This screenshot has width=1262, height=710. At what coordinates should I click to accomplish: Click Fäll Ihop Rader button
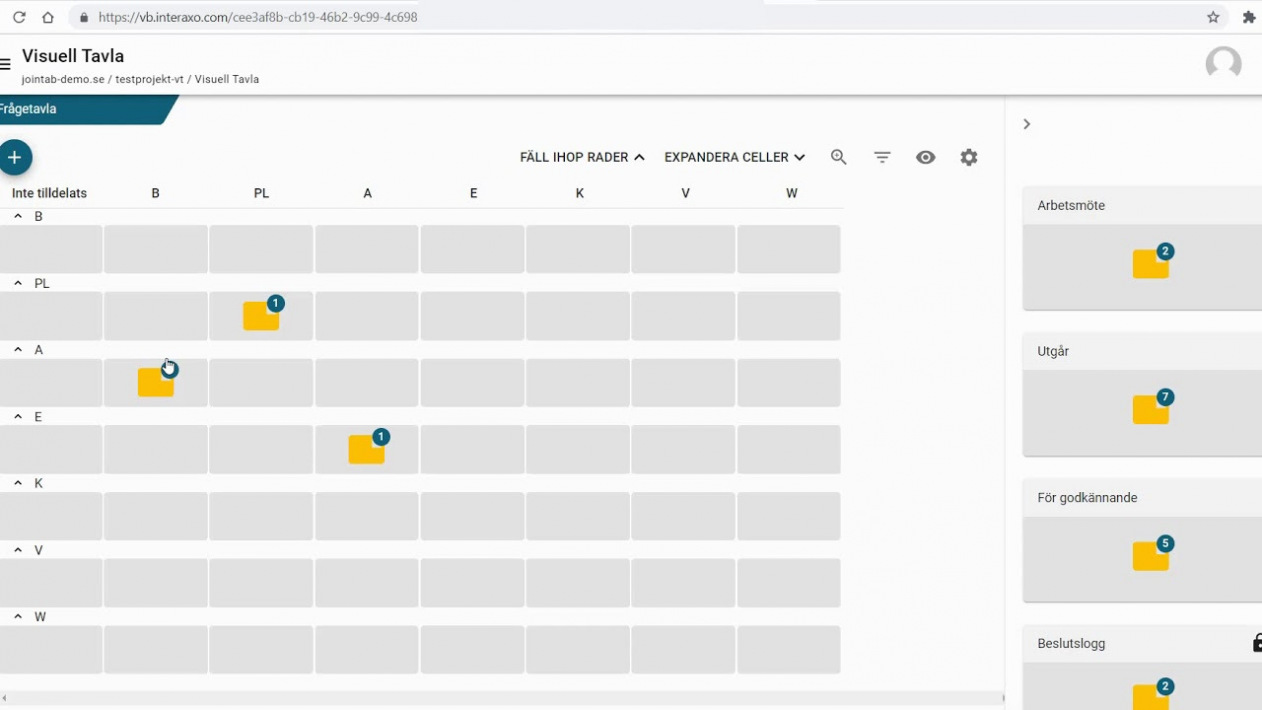coord(582,157)
